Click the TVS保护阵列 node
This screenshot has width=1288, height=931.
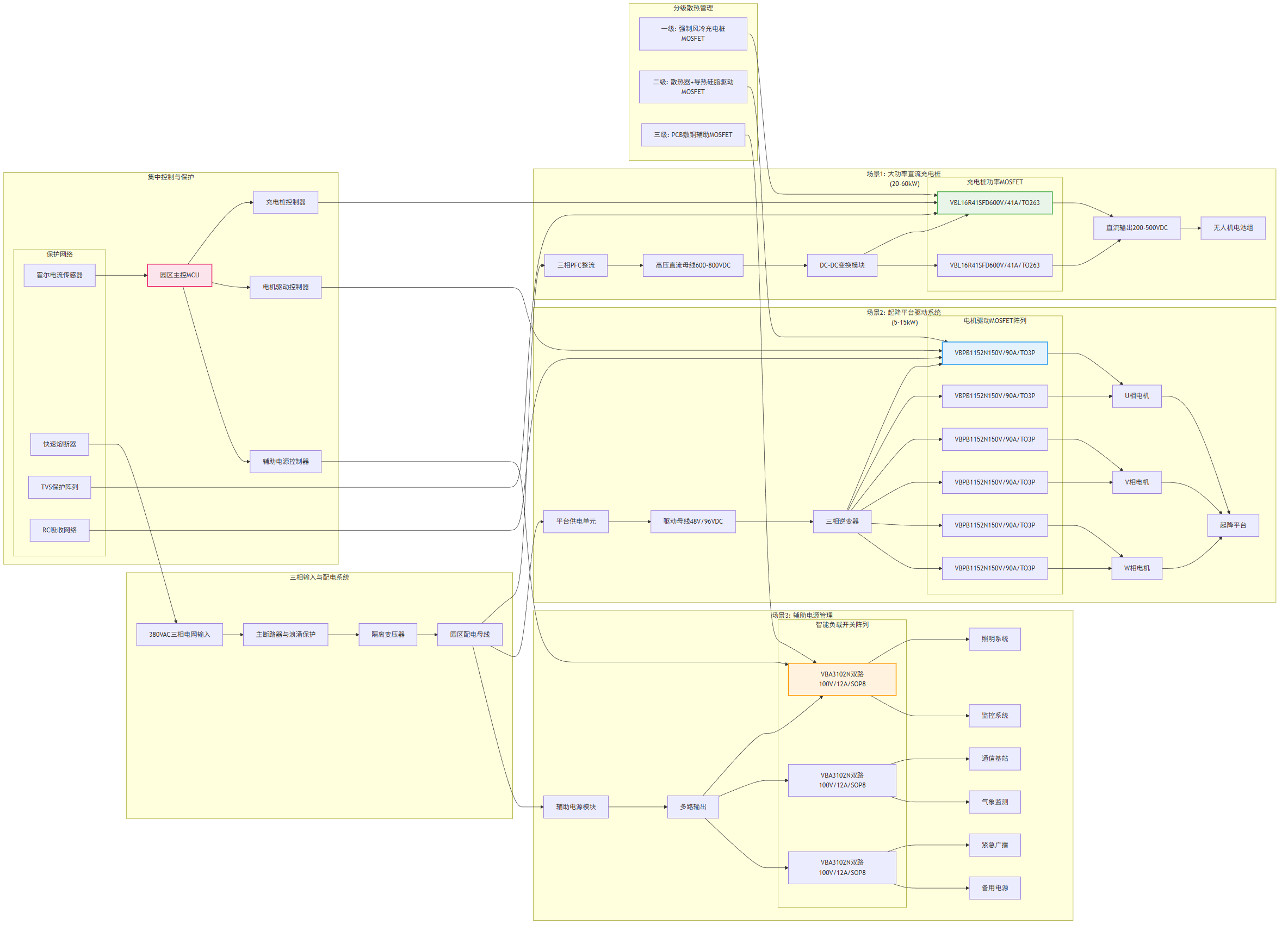[60, 487]
